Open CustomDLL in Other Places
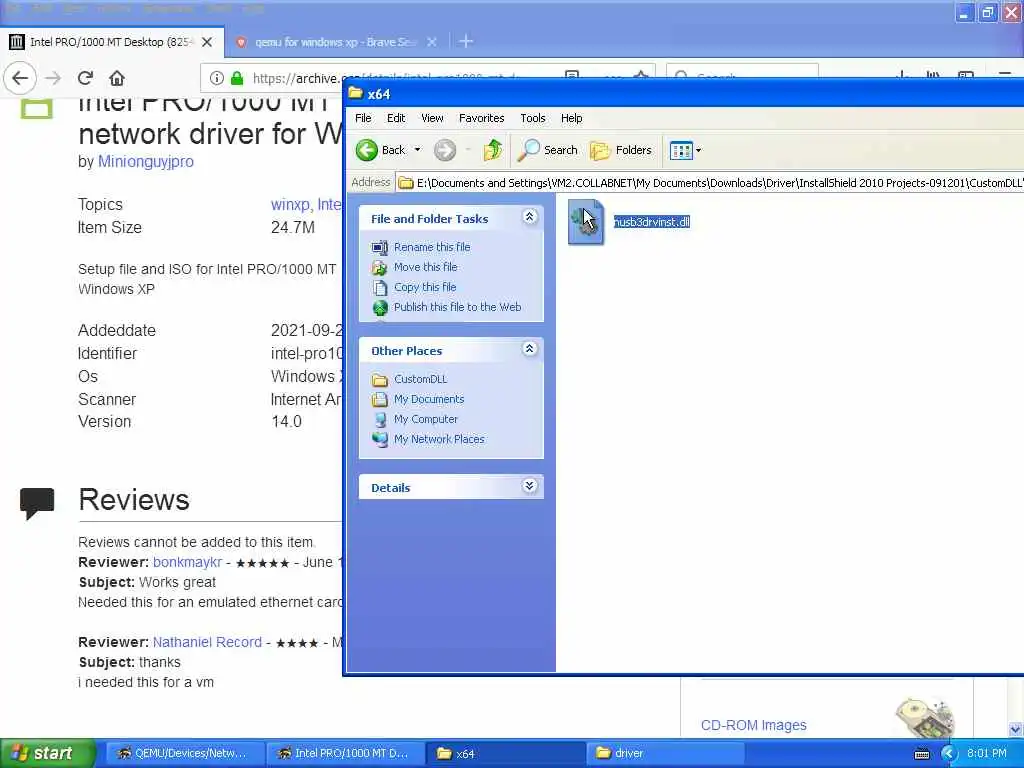This screenshot has height=768, width=1024. 420,379
